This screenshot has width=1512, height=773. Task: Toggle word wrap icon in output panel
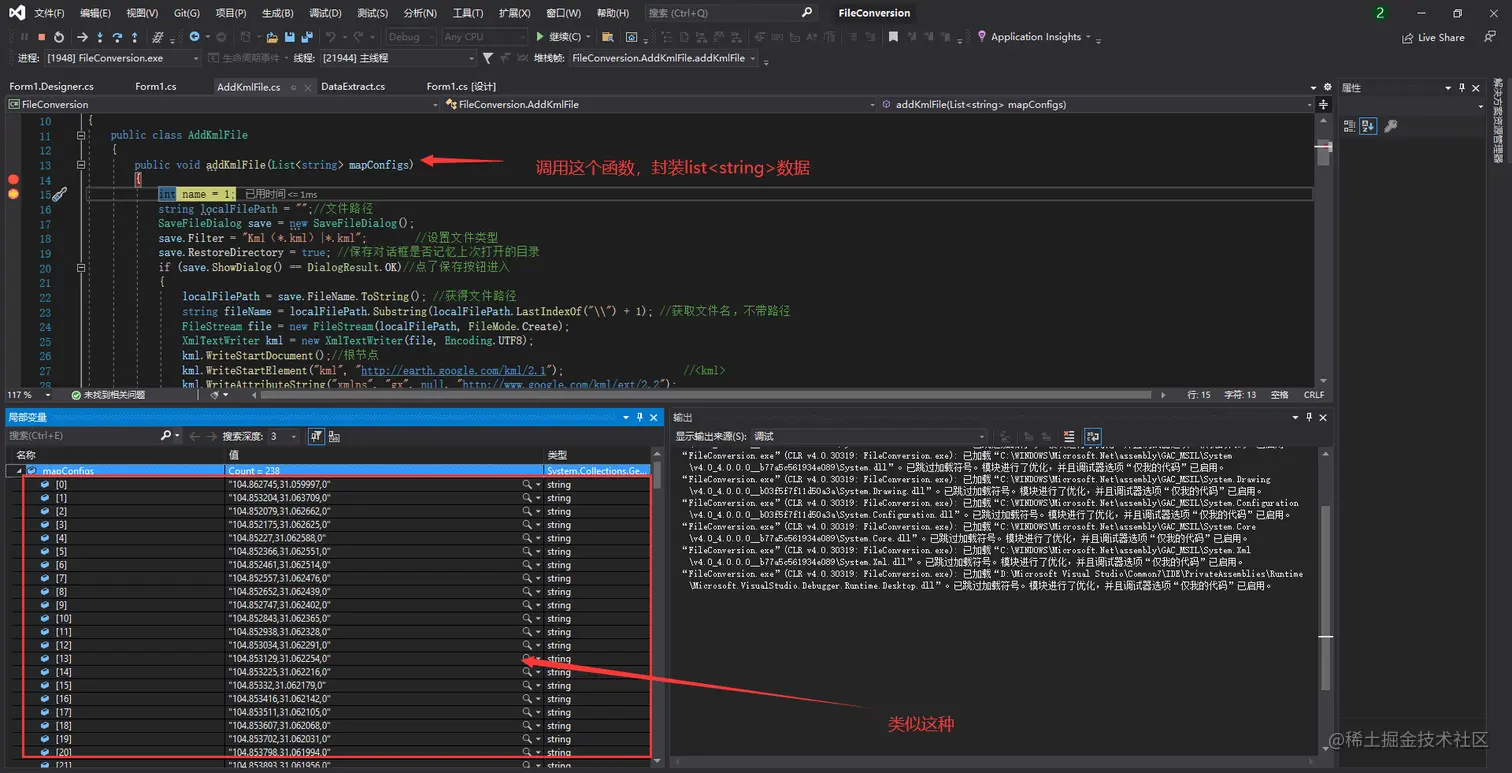tap(1092, 436)
